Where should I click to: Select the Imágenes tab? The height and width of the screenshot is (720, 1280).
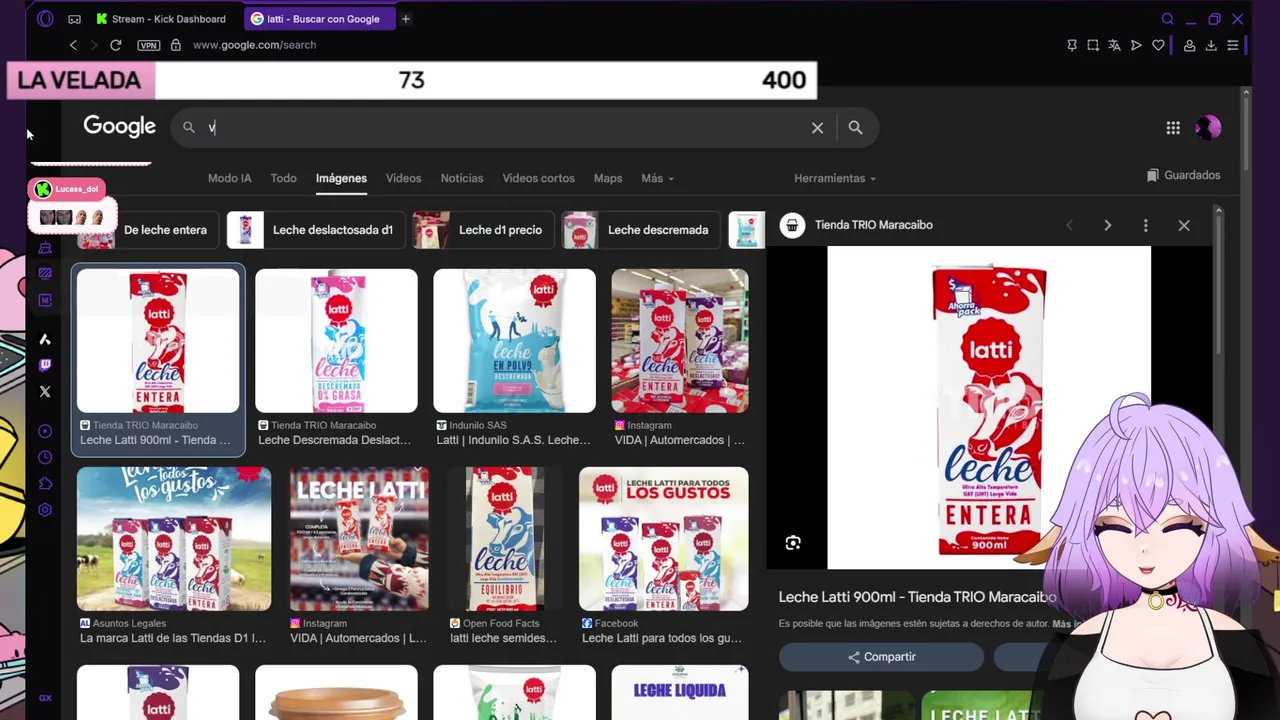[x=341, y=178]
